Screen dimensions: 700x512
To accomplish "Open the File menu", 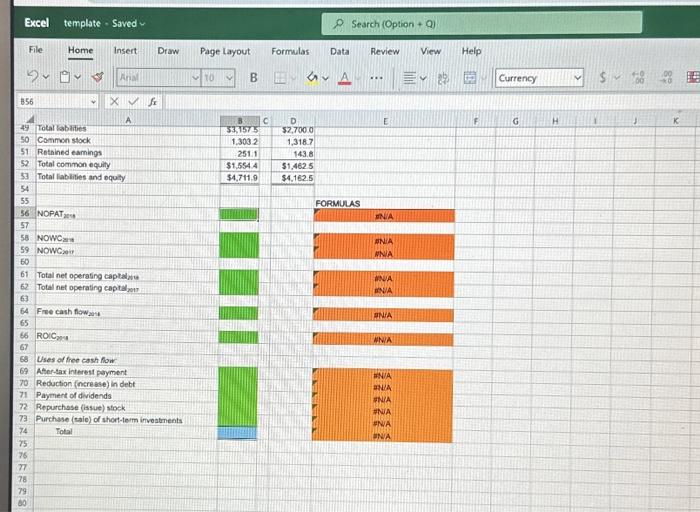I will pos(36,50).
